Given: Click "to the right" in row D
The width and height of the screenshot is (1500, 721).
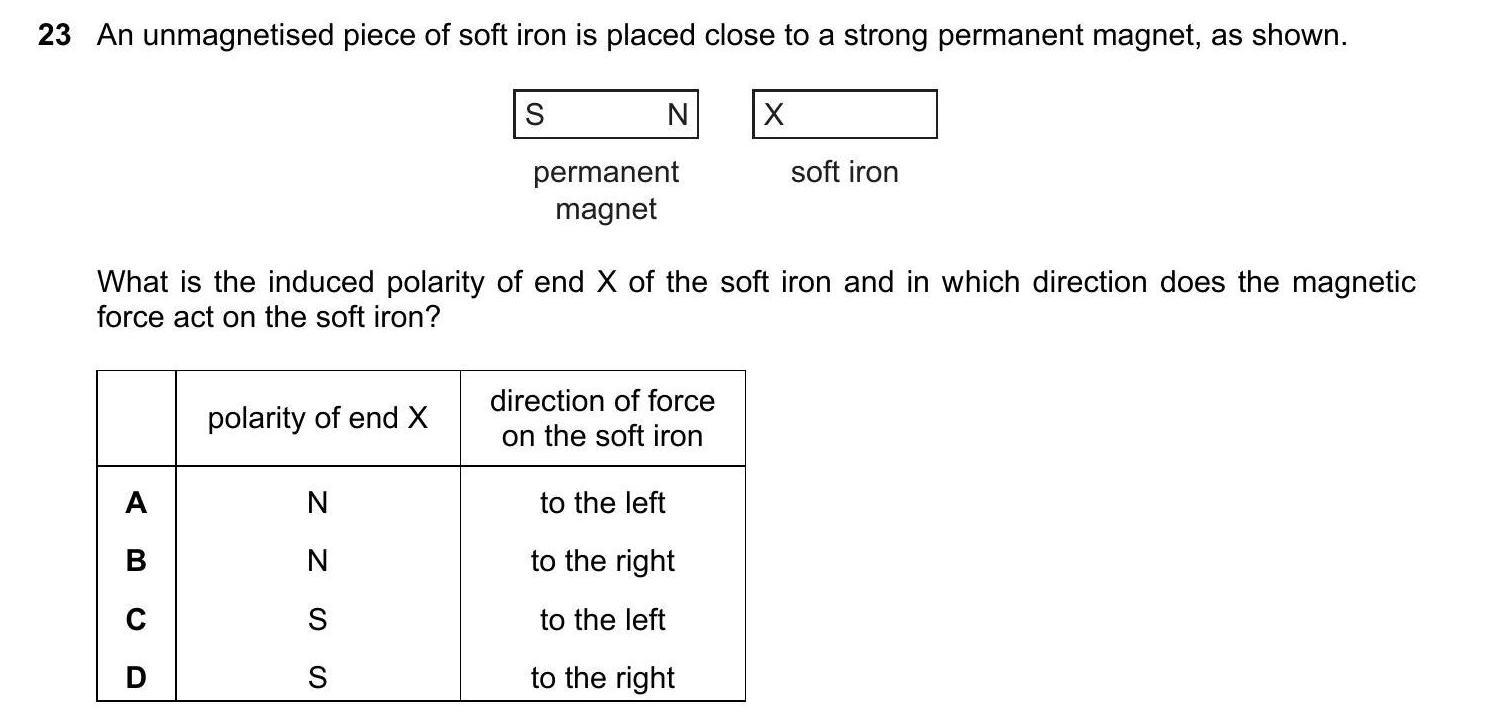Looking at the screenshot, I should coord(602,678).
